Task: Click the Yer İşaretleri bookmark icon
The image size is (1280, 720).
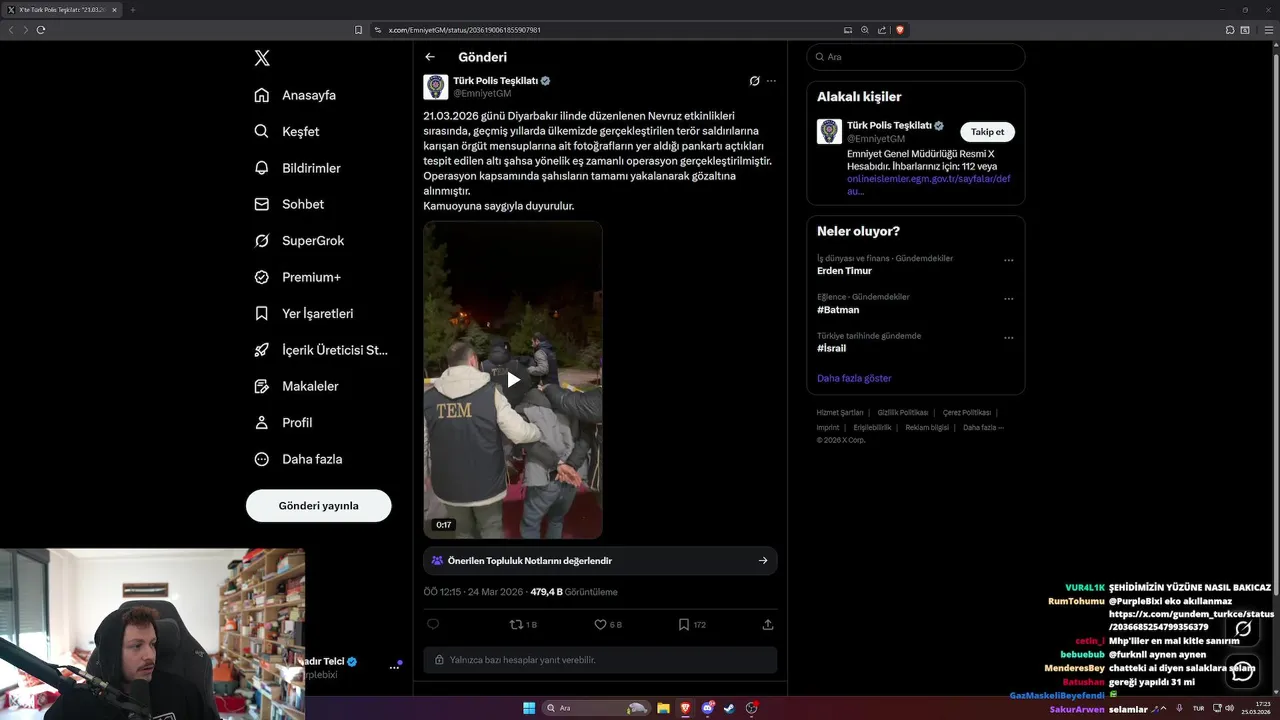Action: coord(262,313)
